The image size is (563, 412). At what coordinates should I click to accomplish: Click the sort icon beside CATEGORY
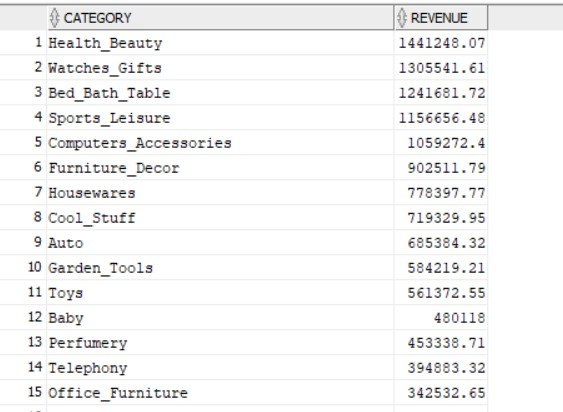pyautogui.click(x=54, y=18)
